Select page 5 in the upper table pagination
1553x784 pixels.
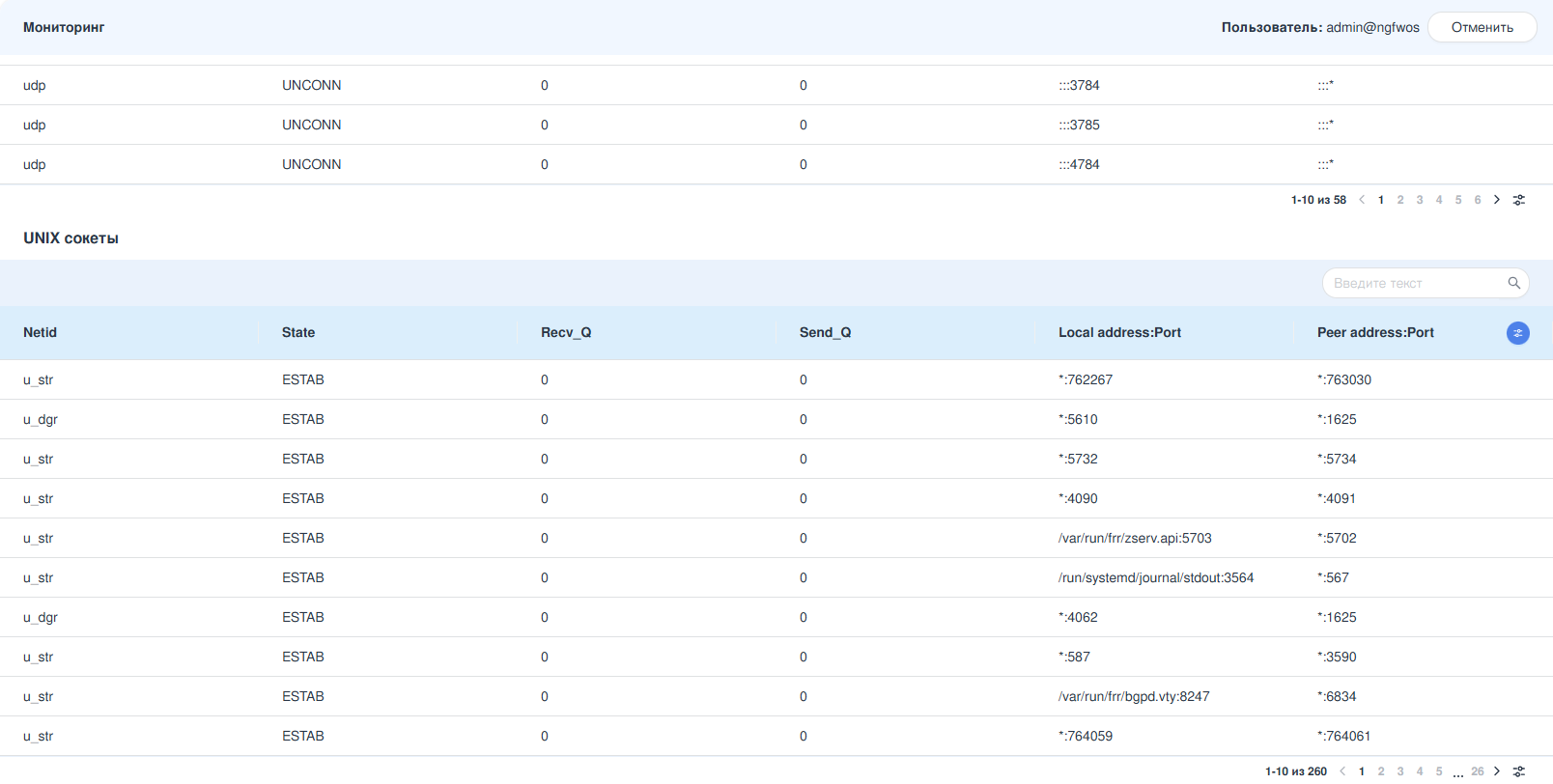point(1458,200)
